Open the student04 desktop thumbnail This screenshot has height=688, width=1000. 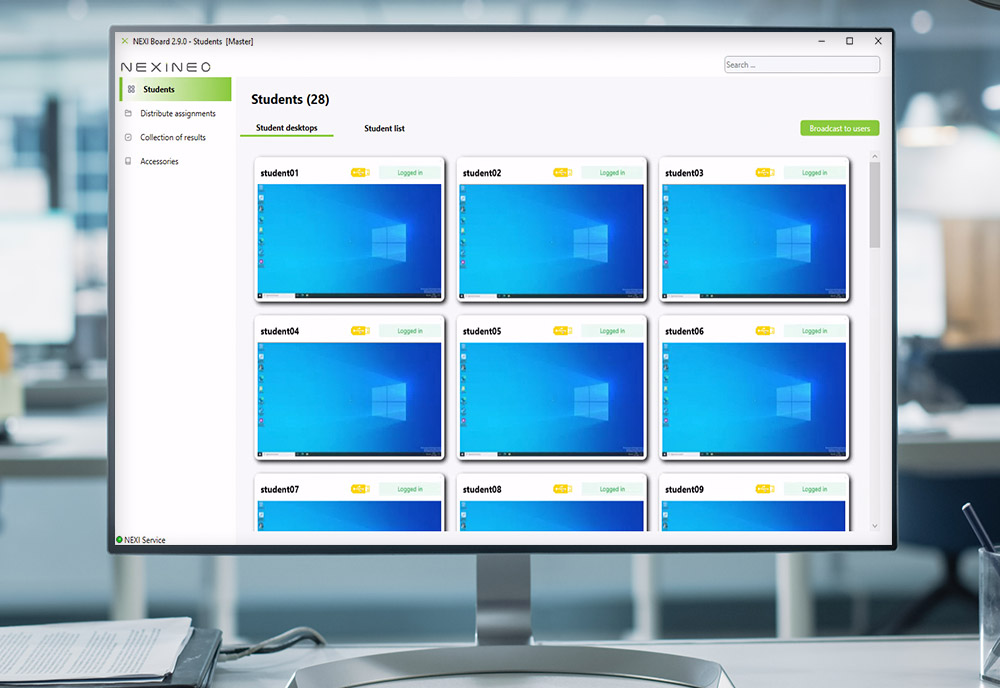(350, 398)
